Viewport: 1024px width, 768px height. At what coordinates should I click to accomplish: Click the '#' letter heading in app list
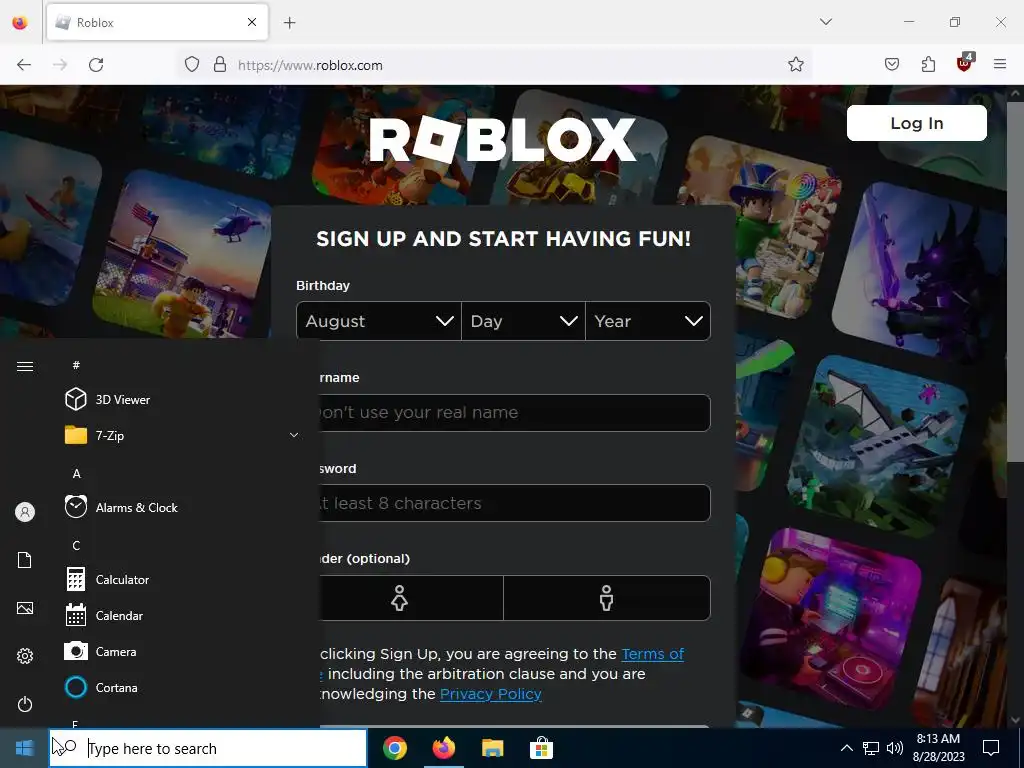(76, 365)
